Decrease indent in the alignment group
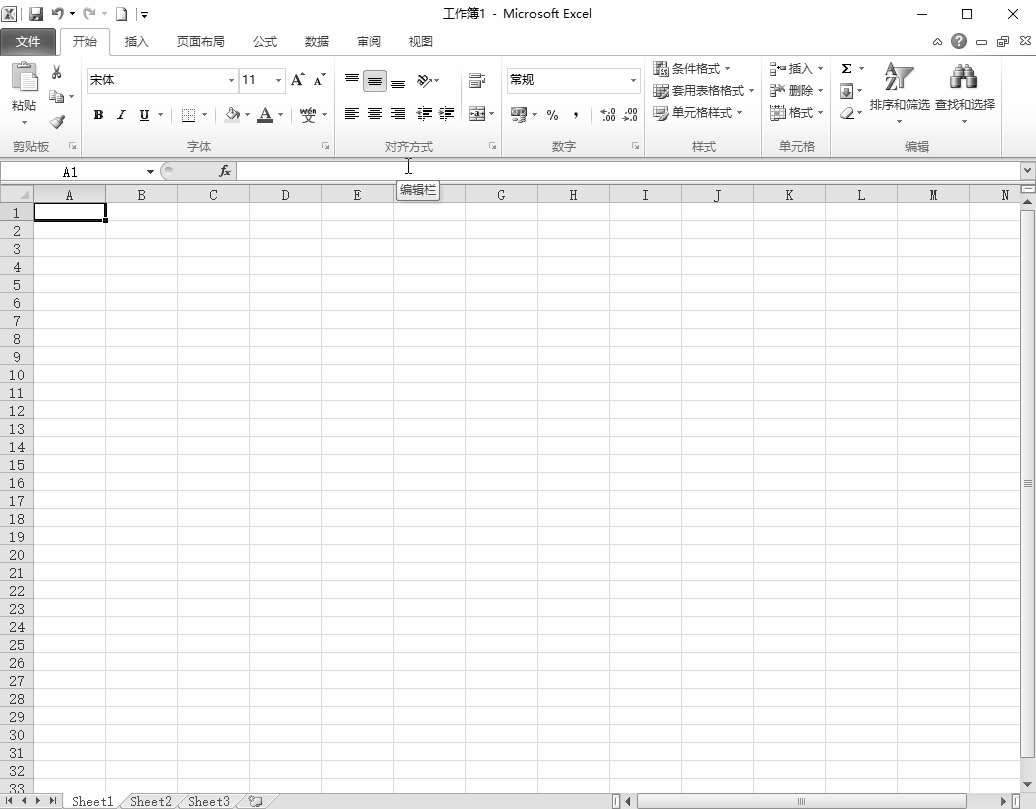This screenshot has height=809, width=1036. tap(424, 114)
